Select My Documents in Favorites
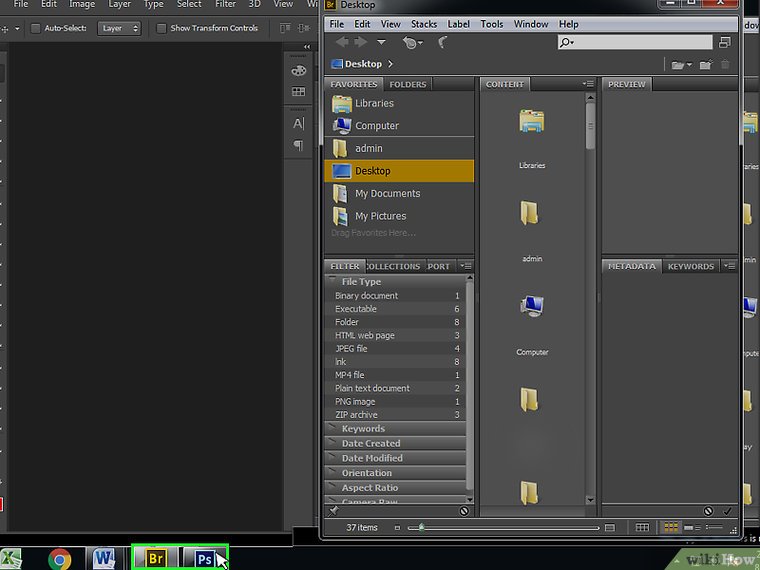This screenshot has height=570, width=760. click(387, 194)
